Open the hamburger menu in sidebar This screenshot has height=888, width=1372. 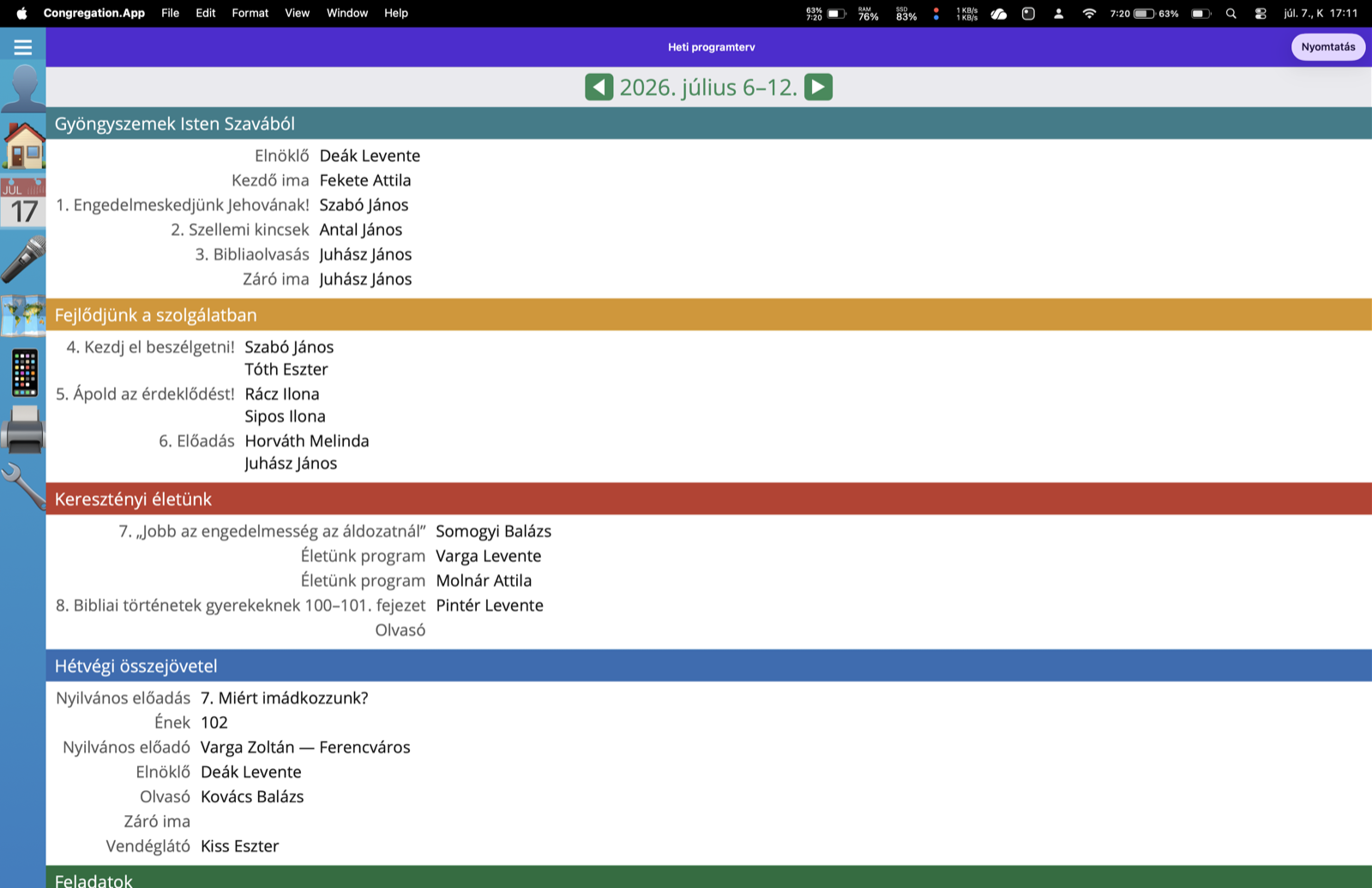pos(23,47)
